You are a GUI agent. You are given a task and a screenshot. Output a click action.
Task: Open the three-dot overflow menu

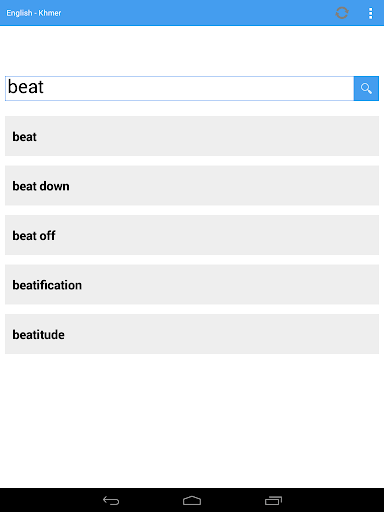pyautogui.click(x=370, y=13)
